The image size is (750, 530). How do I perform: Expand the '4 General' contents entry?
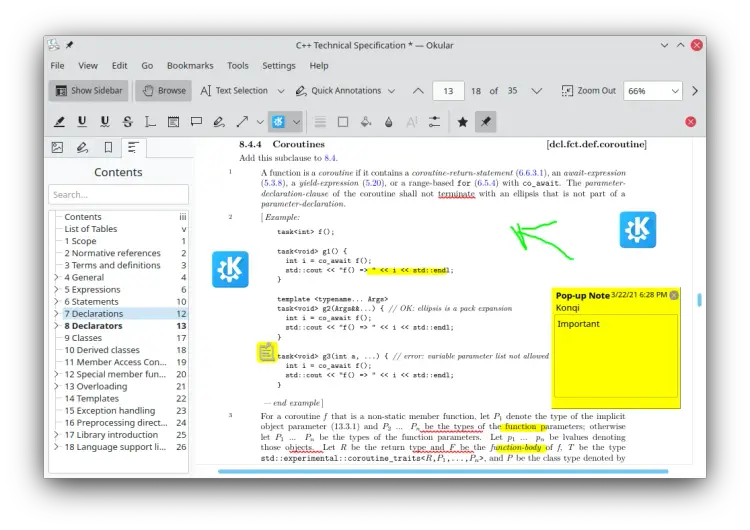pos(56,277)
